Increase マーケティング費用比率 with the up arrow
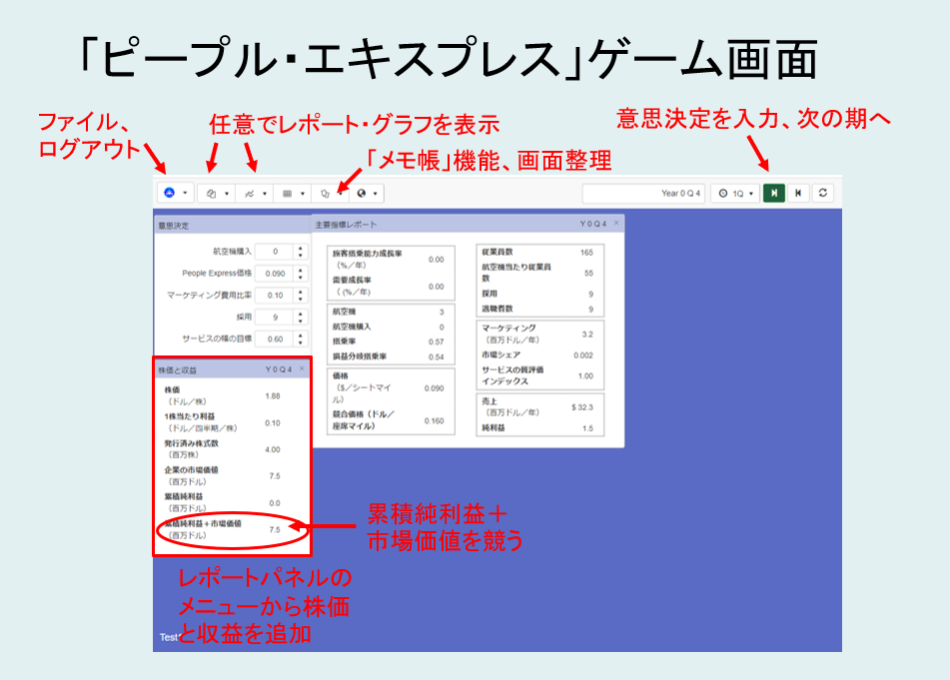The height and width of the screenshot is (680, 950). 301,292
